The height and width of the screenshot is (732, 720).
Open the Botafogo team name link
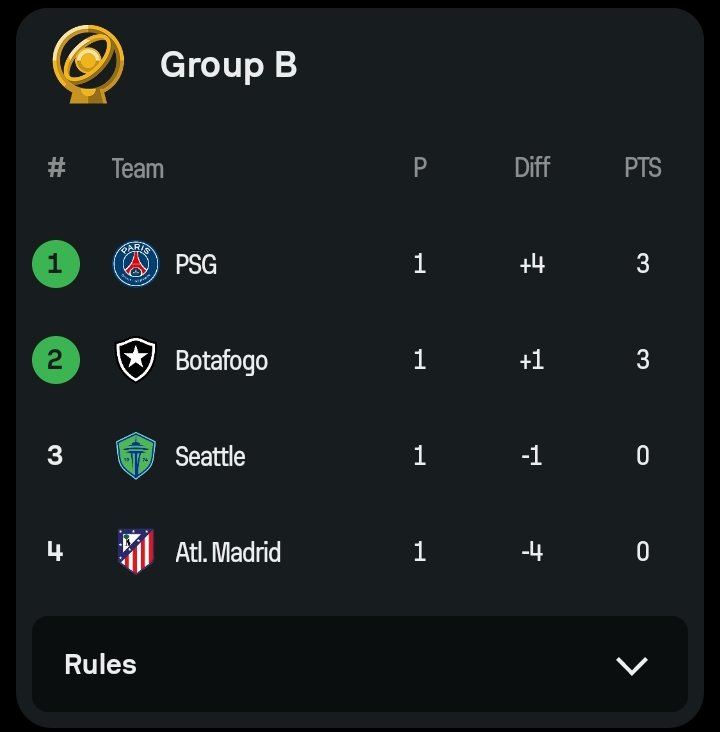coord(222,361)
